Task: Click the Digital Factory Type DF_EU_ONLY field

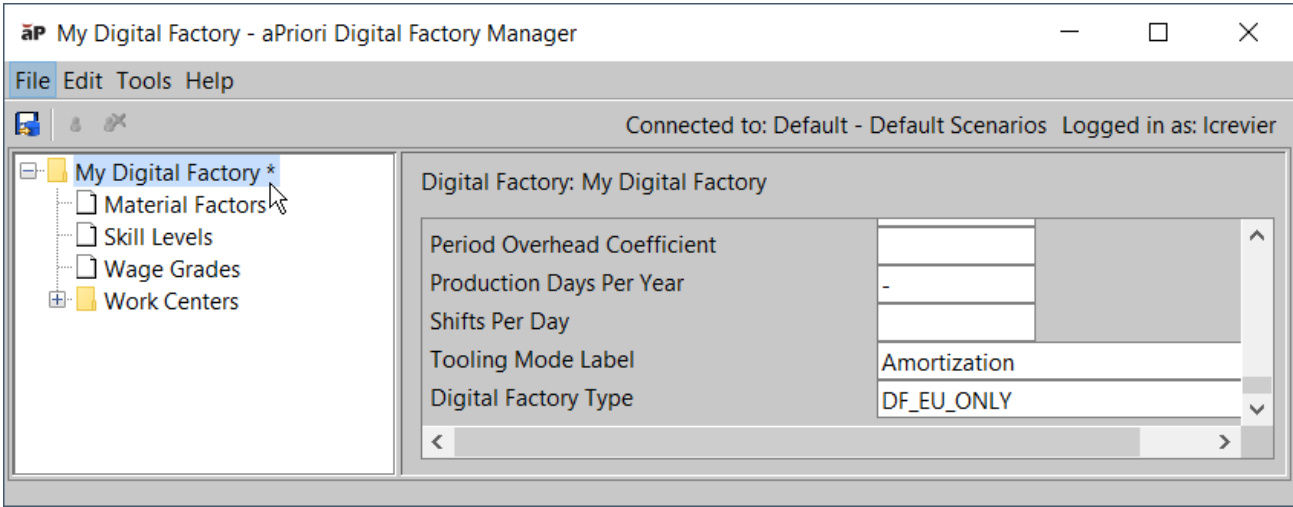Action: (x=1058, y=401)
